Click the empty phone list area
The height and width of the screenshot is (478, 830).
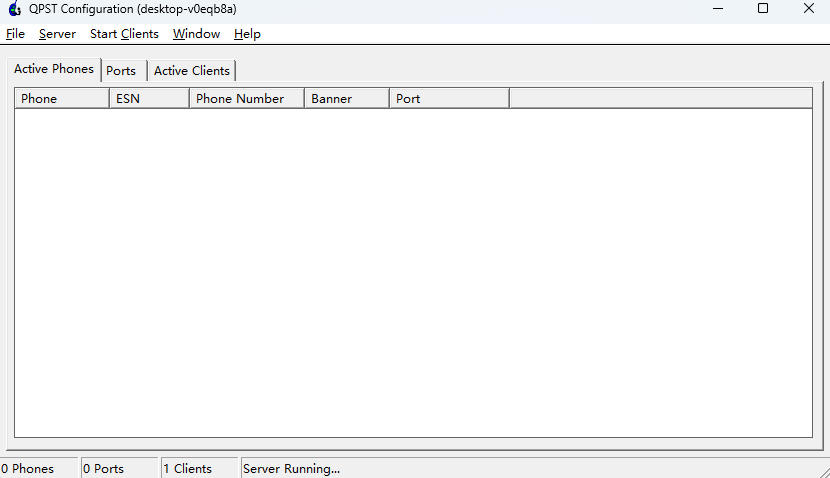tap(413, 272)
